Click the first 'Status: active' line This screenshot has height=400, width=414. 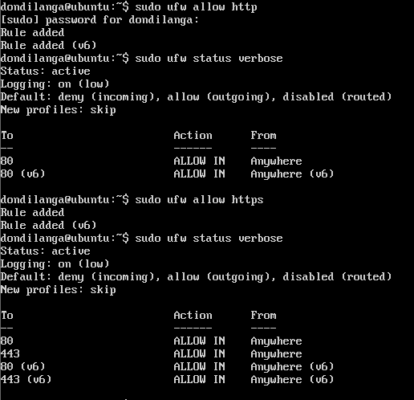click(x=45, y=71)
